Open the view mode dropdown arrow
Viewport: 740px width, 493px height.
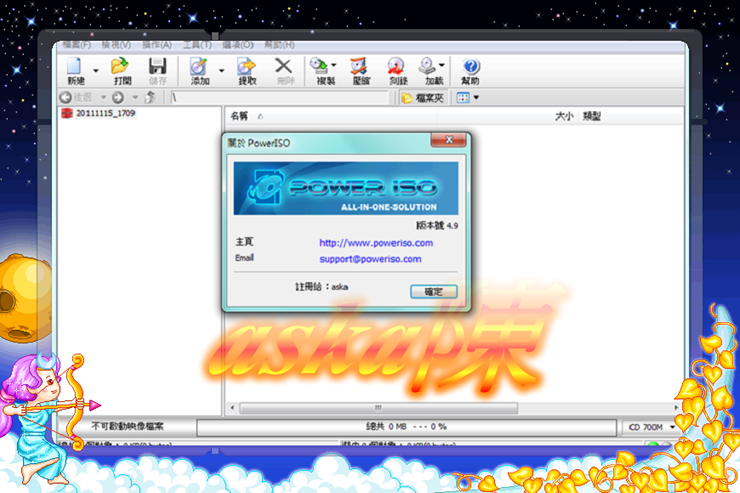476,98
